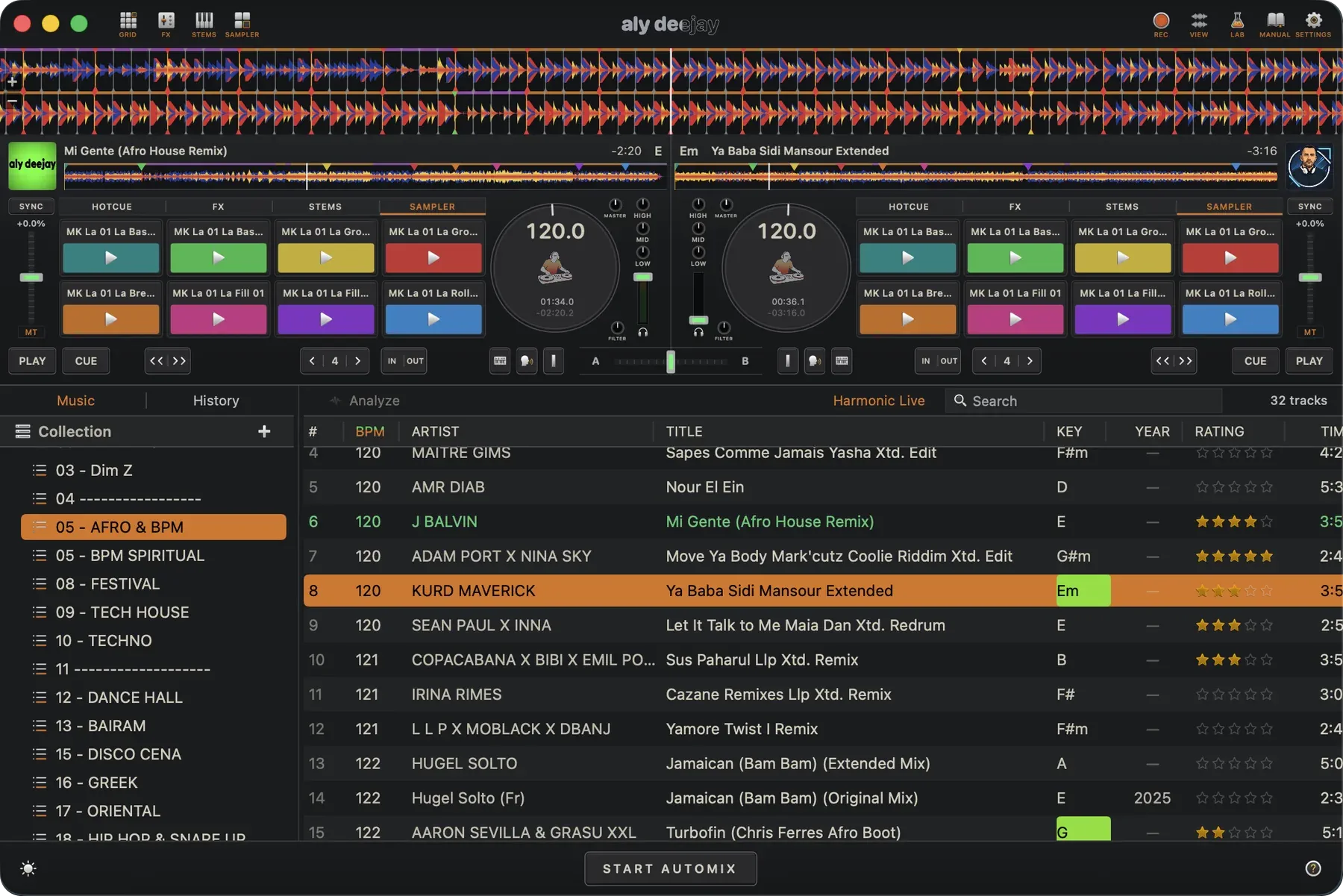This screenshot has width=1343, height=896.
Task: Zoom in waveform with plus icon
Action: click(x=12, y=81)
